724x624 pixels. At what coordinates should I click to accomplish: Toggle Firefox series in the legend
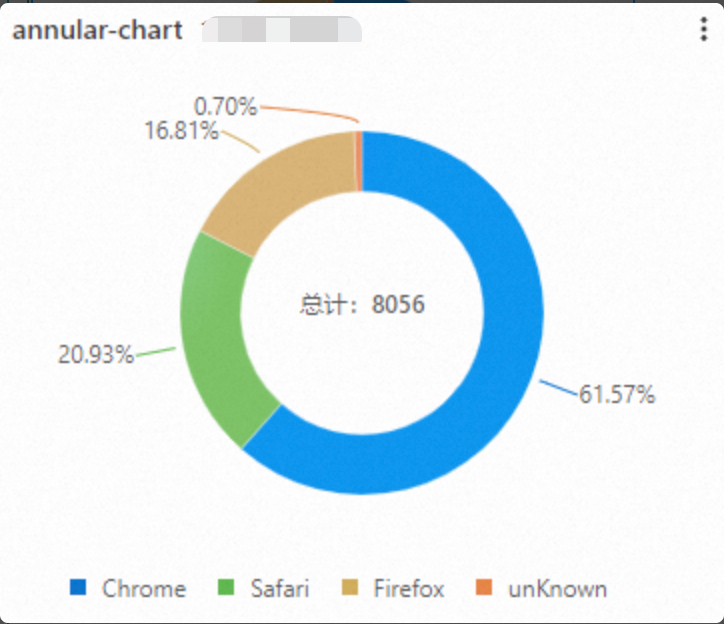tap(393, 588)
